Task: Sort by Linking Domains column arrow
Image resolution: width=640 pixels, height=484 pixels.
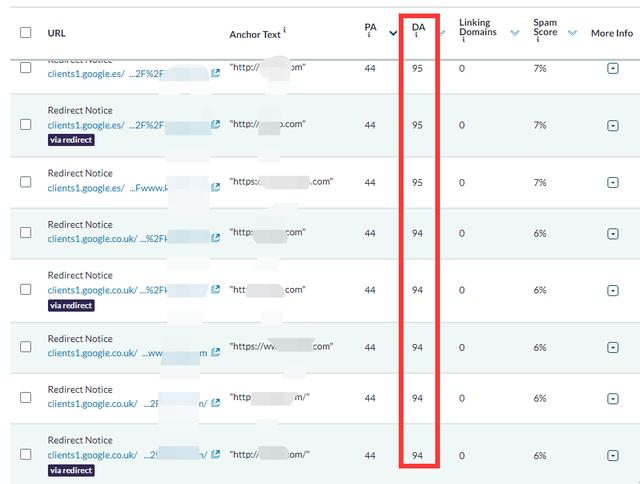Action: coord(515,33)
